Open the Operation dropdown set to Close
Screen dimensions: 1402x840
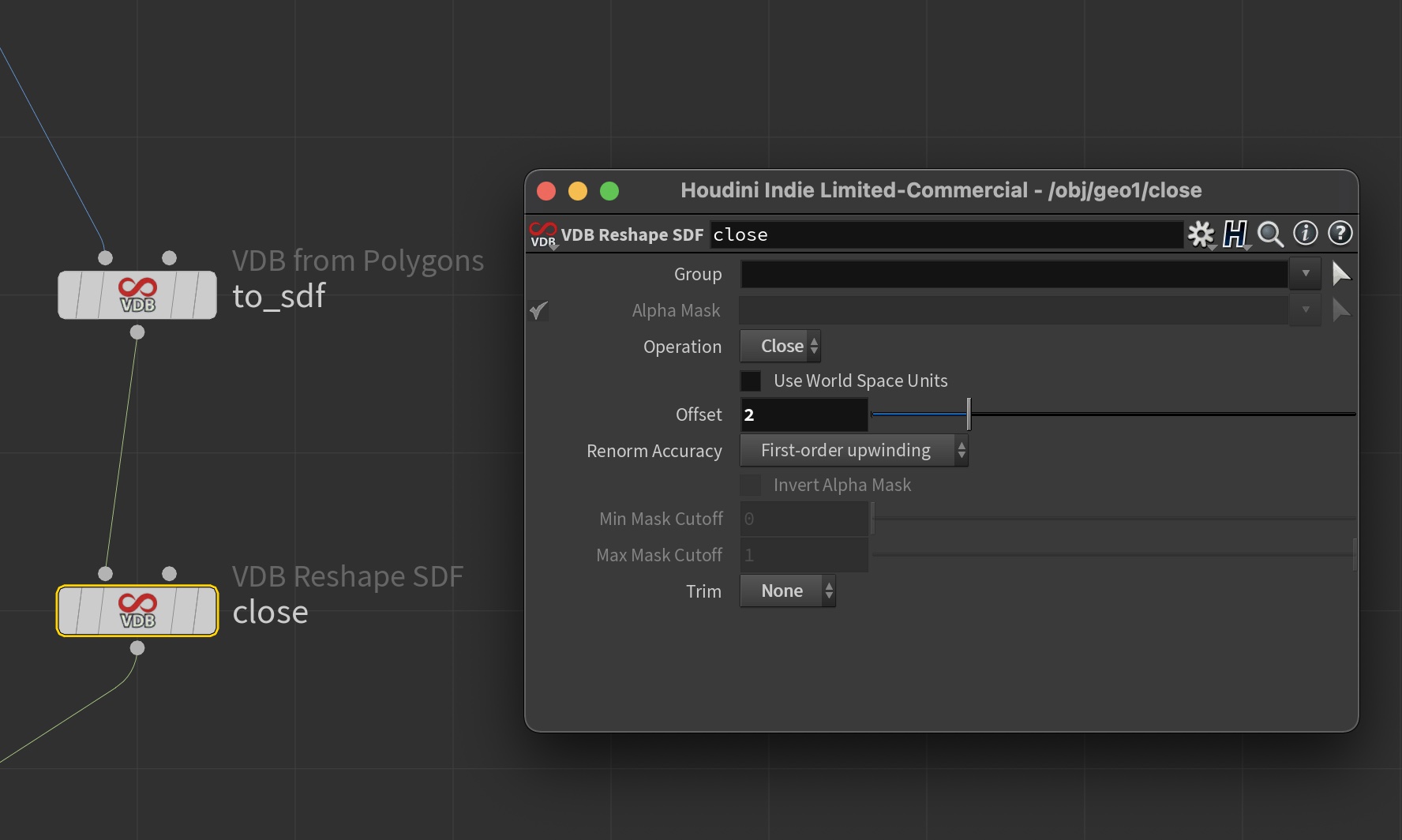[780, 347]
